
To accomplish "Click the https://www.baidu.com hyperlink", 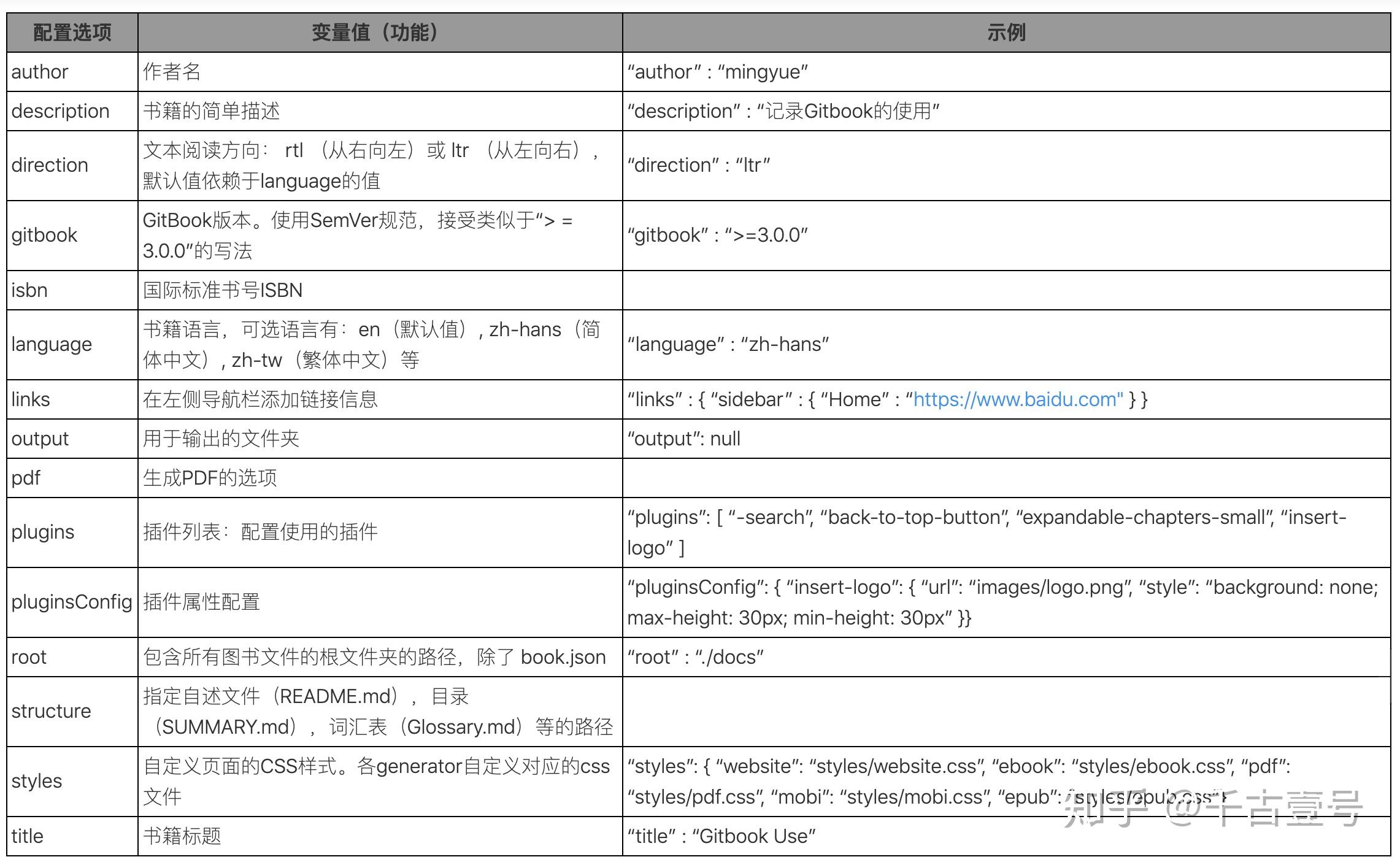I will (x=1015, y=399).
